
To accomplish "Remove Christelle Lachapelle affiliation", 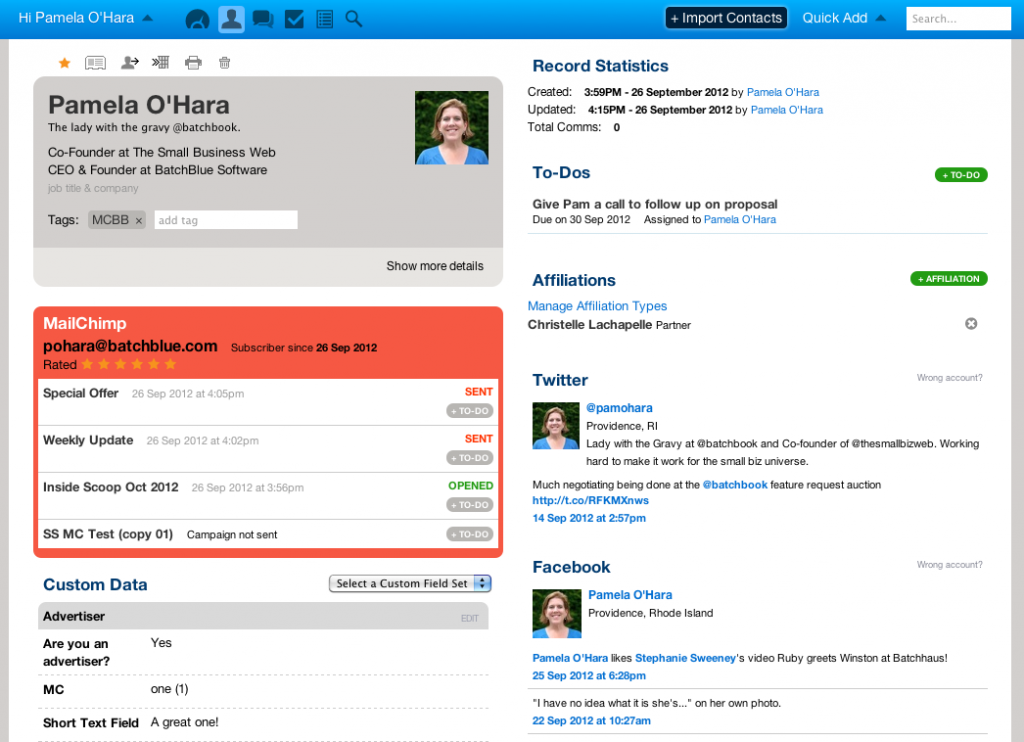I will [x=970, y=324].
